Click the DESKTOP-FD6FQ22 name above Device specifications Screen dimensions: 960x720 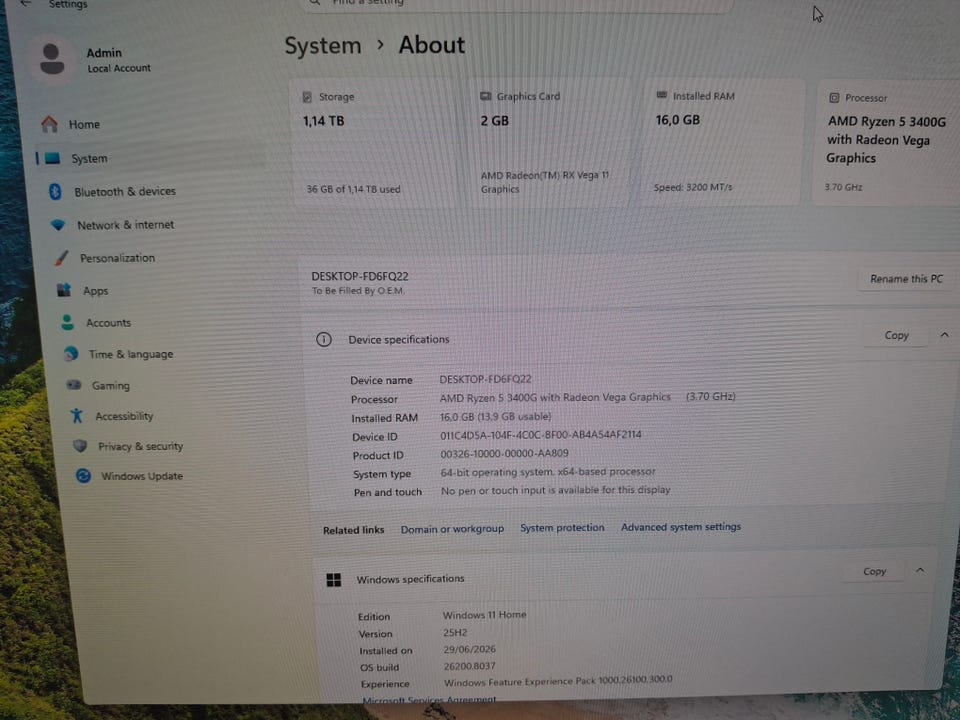tap(359, 276)
